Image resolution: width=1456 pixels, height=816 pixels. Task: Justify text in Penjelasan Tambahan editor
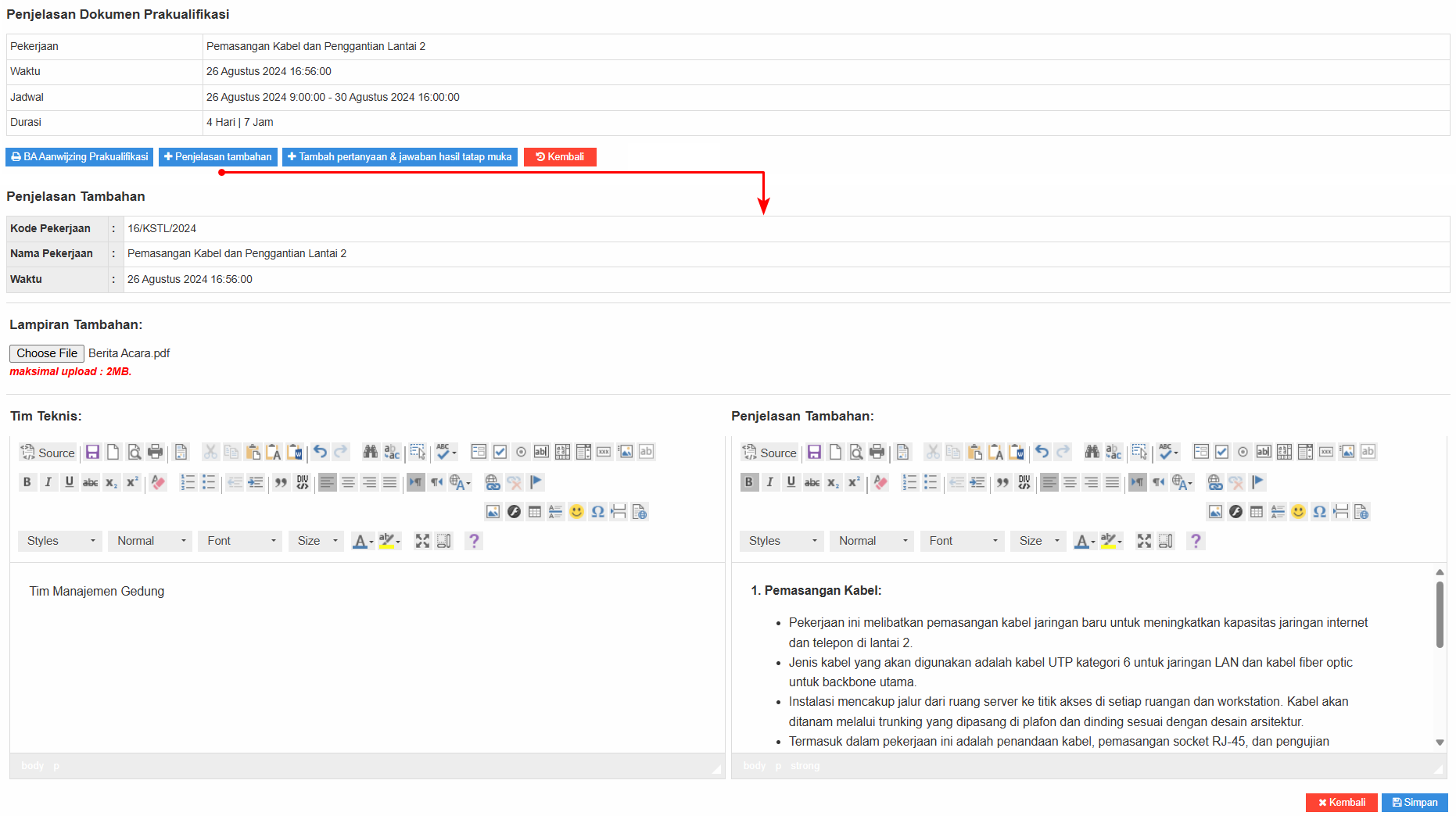pos(1112,482)
